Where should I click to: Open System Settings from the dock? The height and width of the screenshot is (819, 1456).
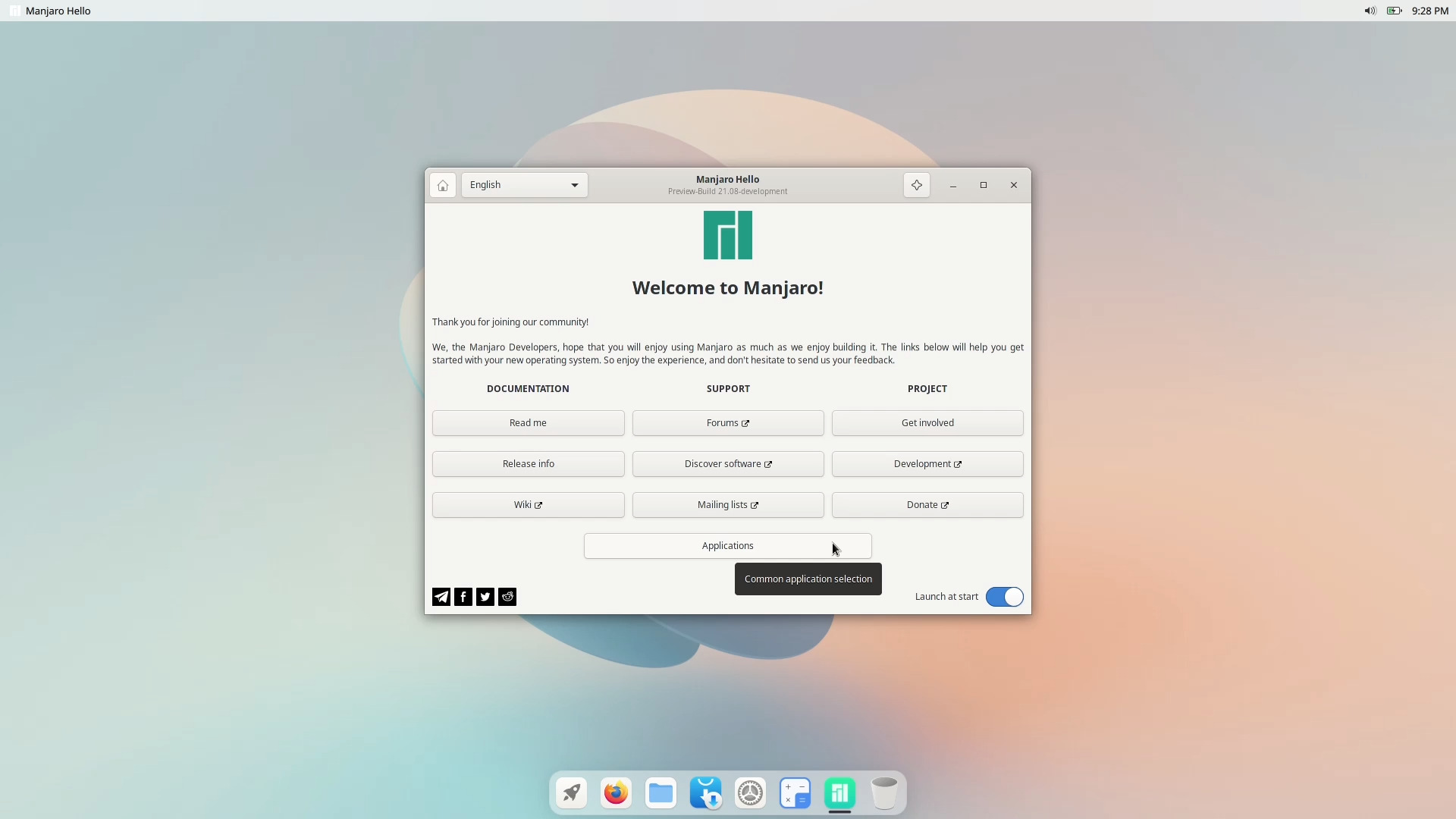(750, 792)
